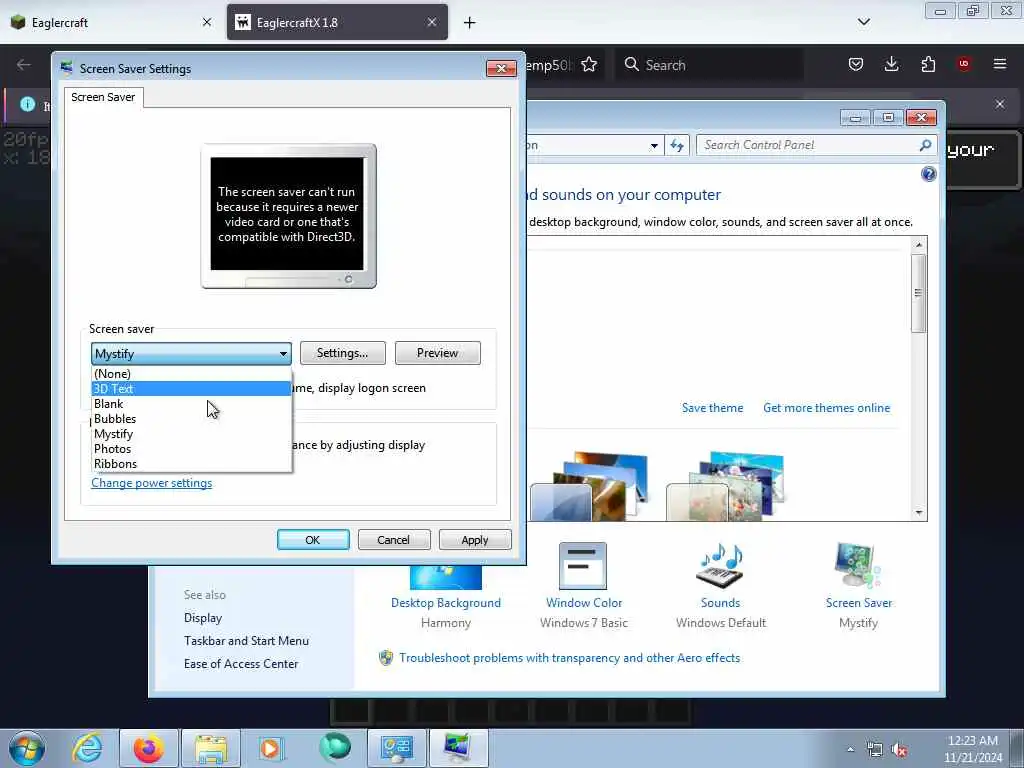Open the list all tabs chevron
Image resolution: width=1024 pixels, height=768 pixels.
[x=863, y=22]
